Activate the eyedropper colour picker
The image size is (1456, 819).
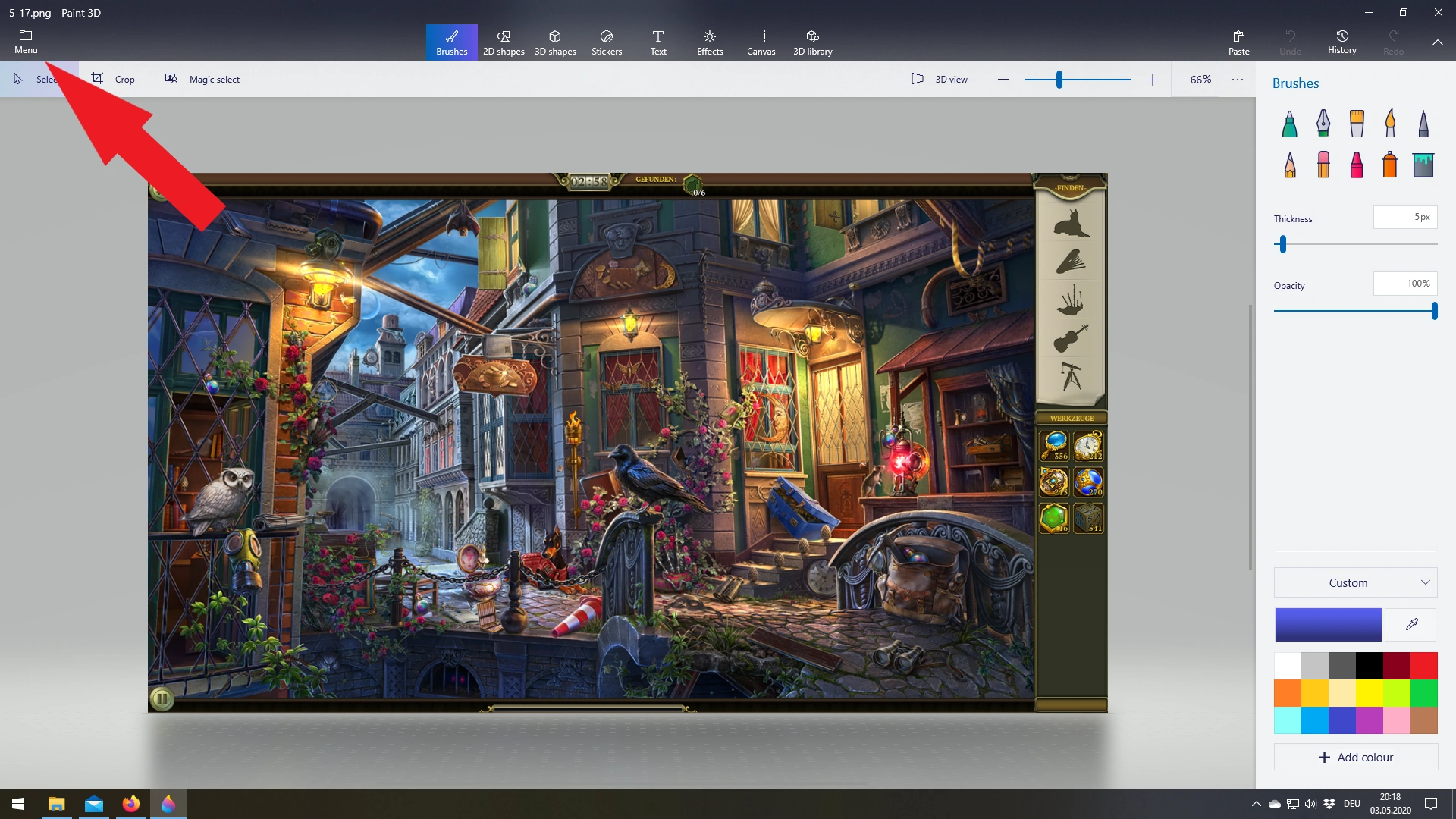1411,625
